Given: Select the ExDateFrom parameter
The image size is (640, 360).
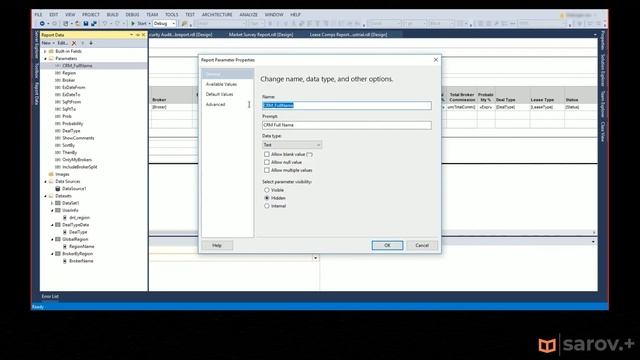Looking at the screenshot, I should pyautogui.click(x=74, y=87).
